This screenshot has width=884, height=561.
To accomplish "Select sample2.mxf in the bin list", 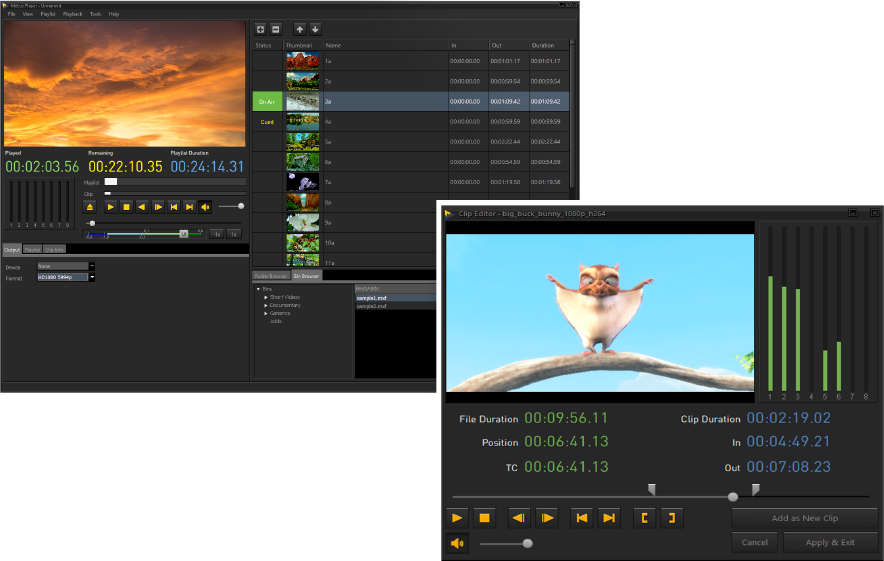I will coord(395,306).
